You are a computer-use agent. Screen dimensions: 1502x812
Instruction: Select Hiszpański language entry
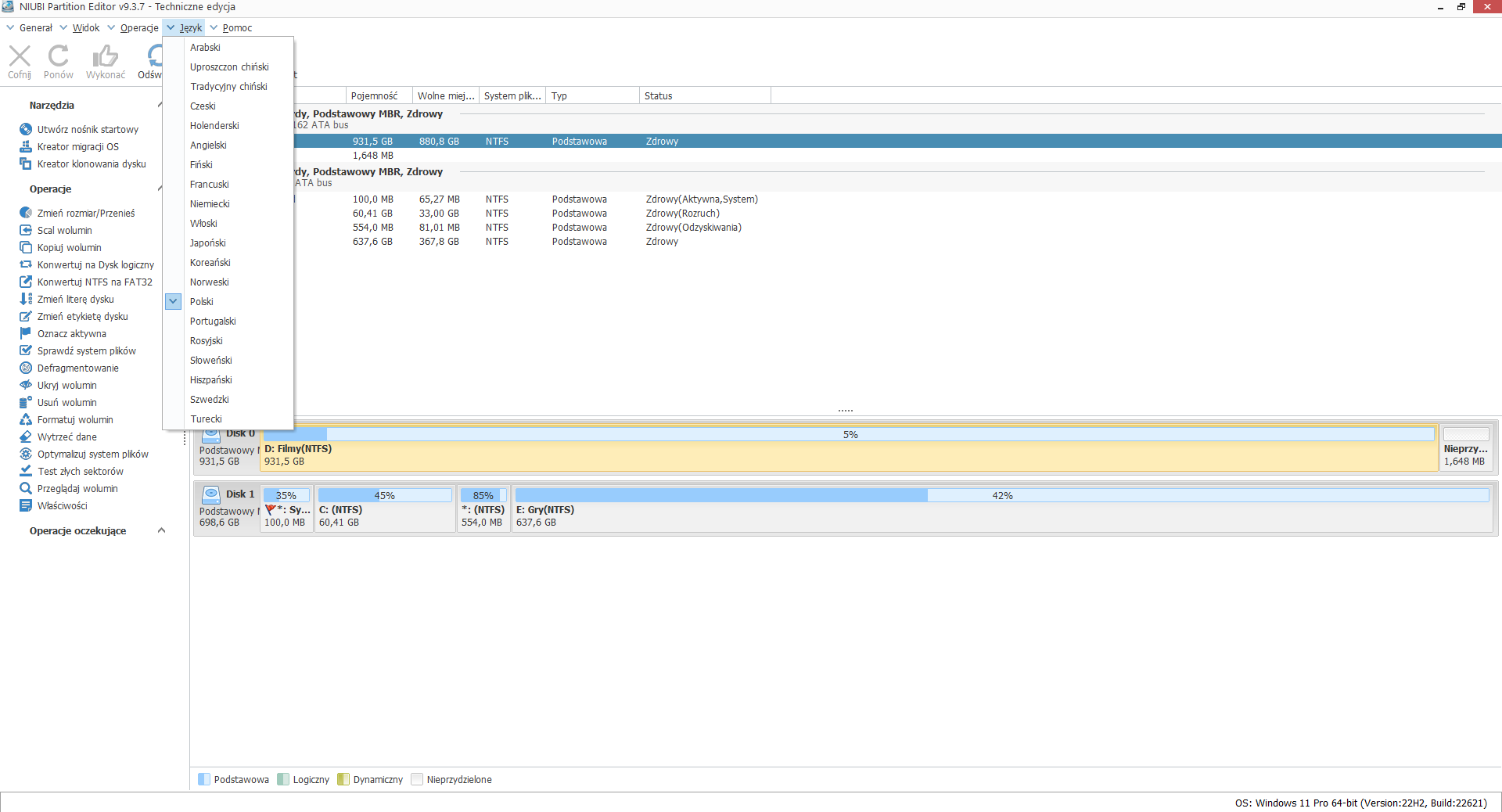point(211,379)
